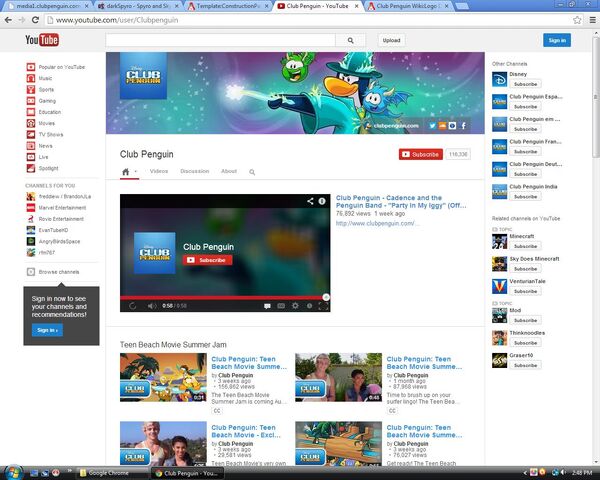This screenshot has height=480, width=600.
Task: Click Sign in button in sidebar promo box
Action: 47,330
